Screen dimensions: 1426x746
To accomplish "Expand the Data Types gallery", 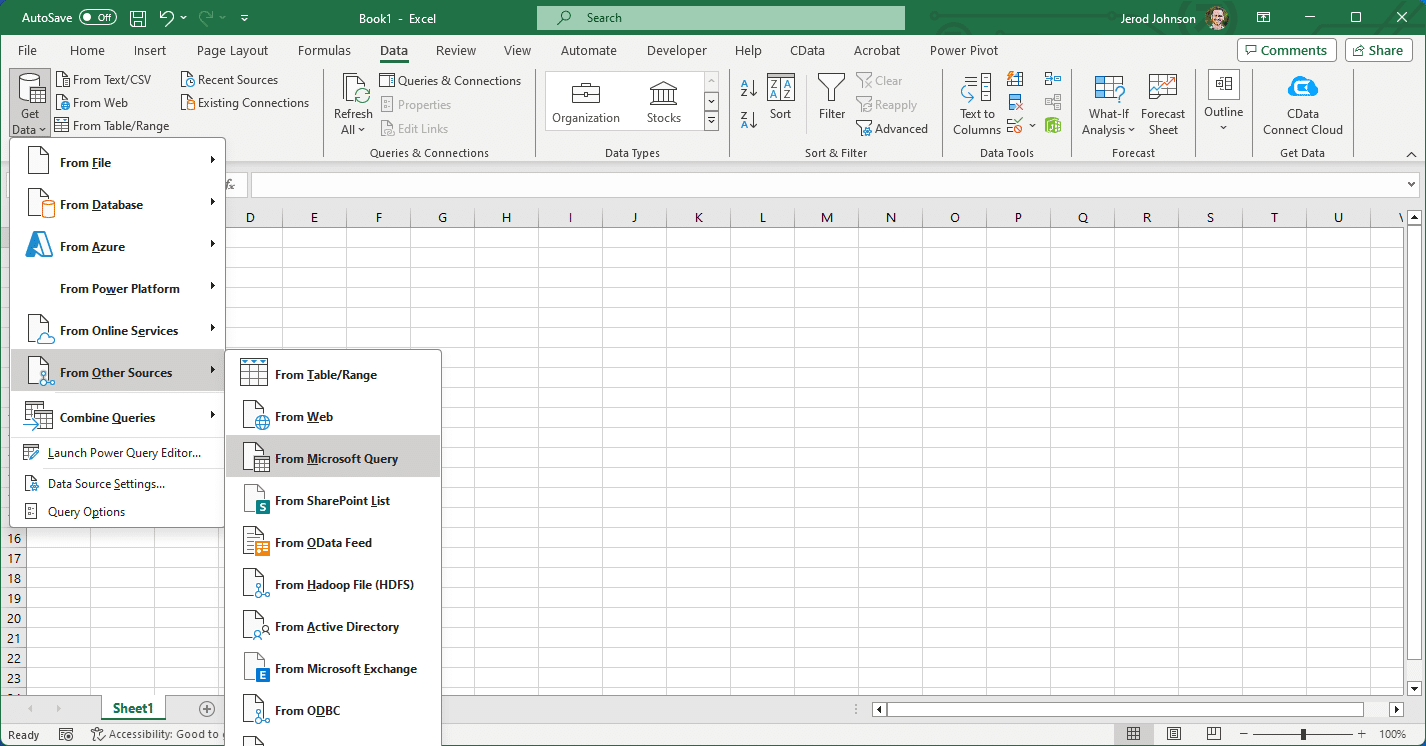I will (x=712, y=121).
